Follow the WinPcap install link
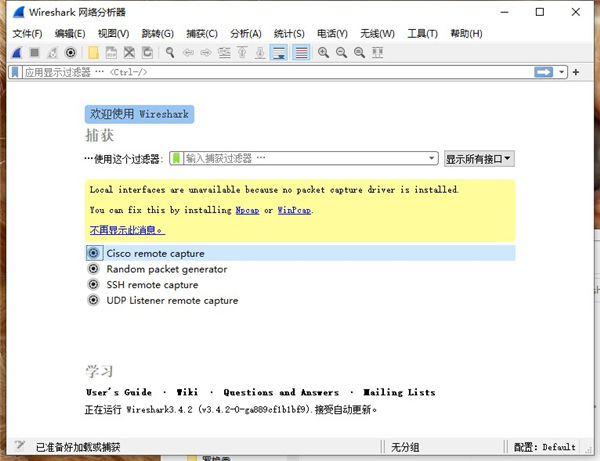 [294, 210]
